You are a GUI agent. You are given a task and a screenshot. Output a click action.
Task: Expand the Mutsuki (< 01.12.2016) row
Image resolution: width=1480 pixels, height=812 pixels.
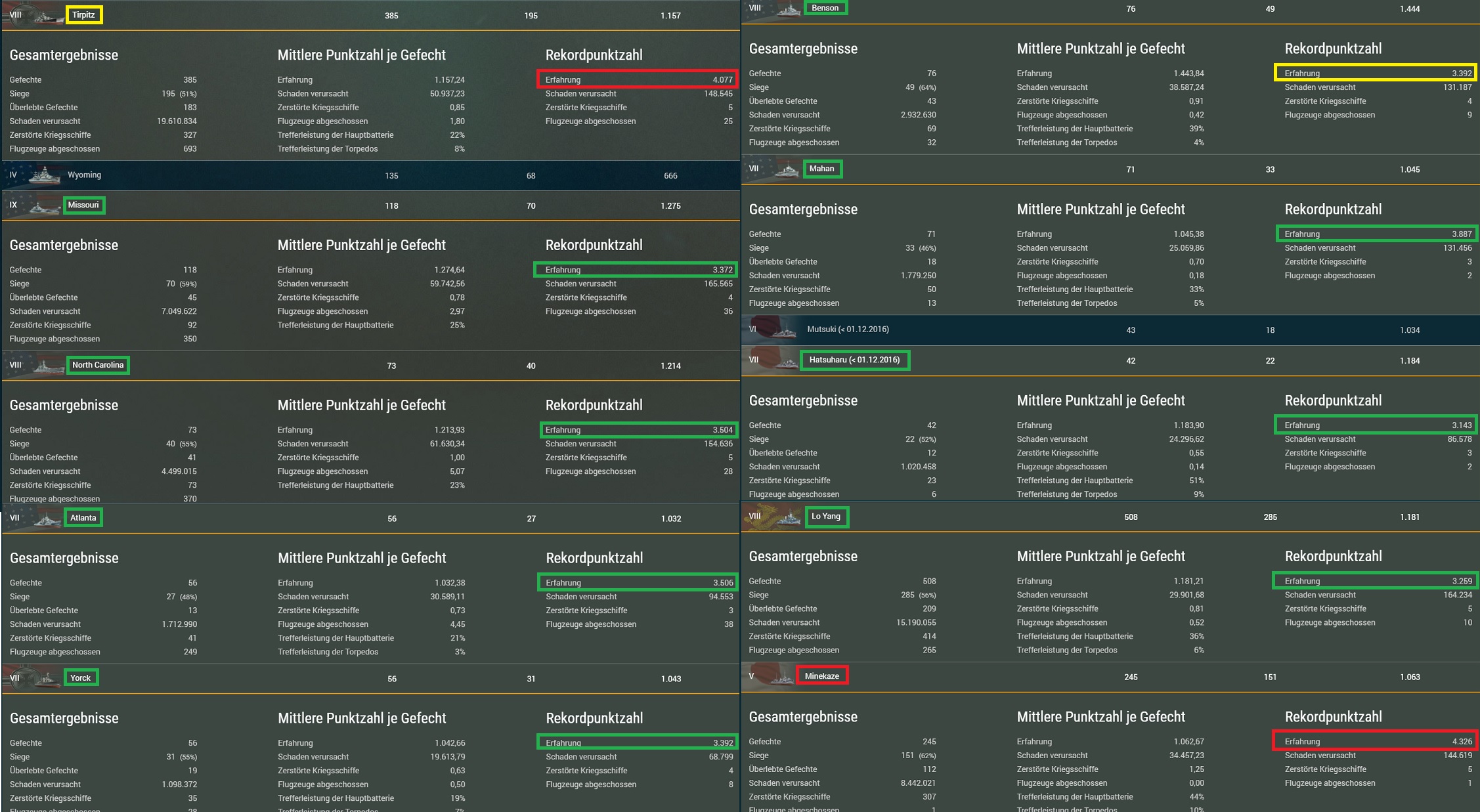click(x=847, y=330)
